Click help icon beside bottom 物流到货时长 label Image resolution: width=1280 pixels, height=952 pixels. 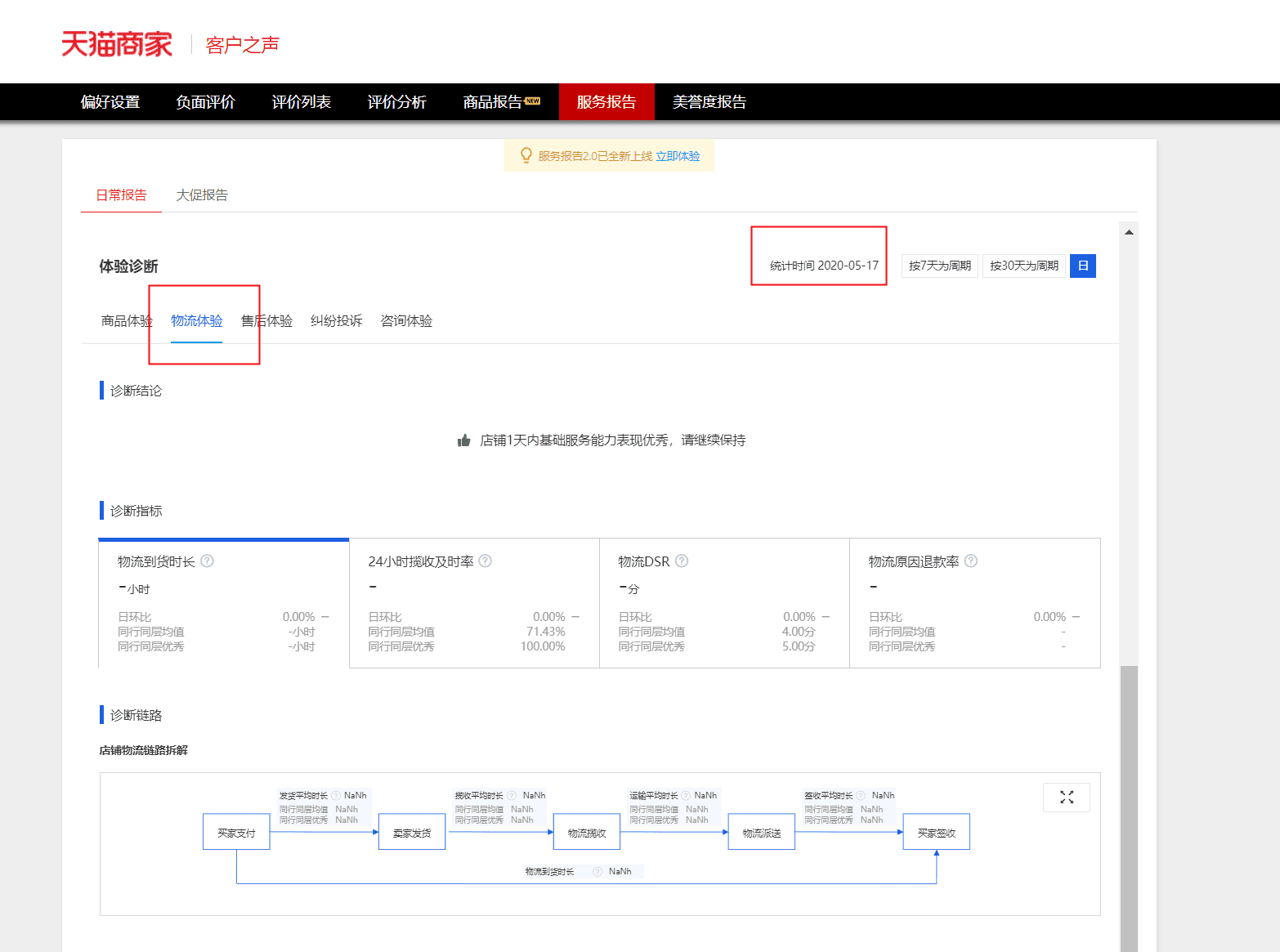point(597,872)
